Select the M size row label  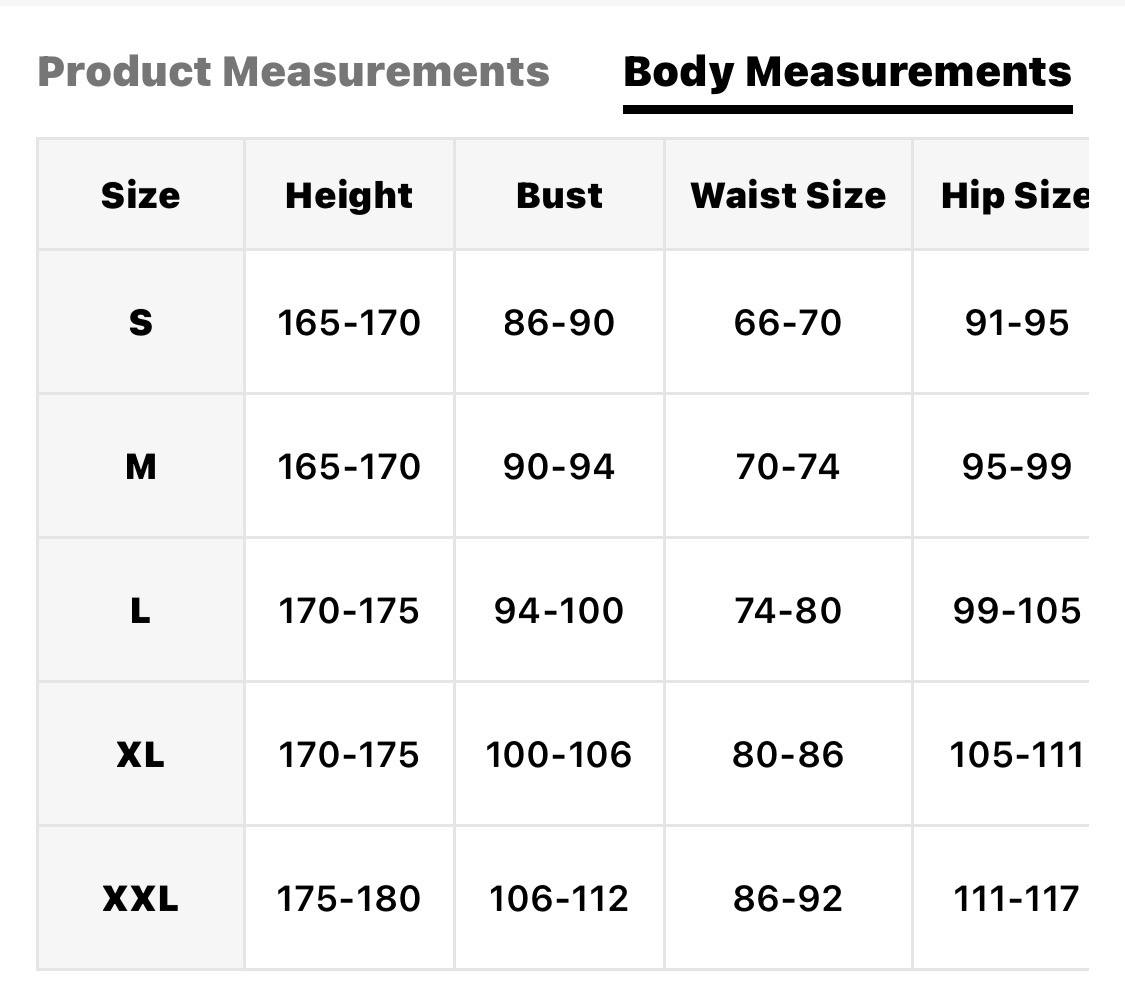coord(141,467)
